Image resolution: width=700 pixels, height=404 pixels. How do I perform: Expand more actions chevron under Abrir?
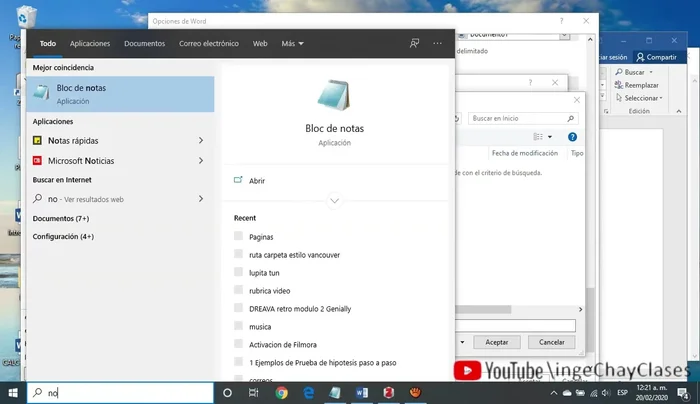tap(335, 201)
